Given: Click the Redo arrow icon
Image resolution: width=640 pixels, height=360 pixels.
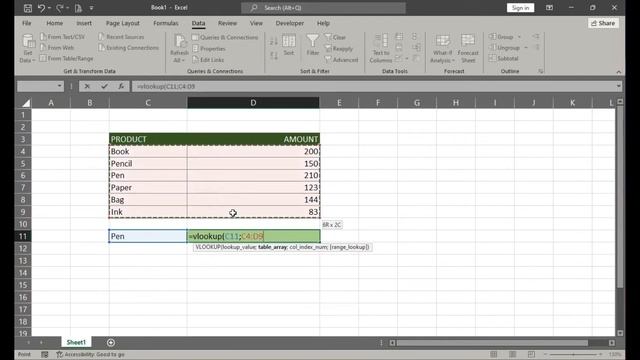Looking at the screenshot, I should 60,8.
